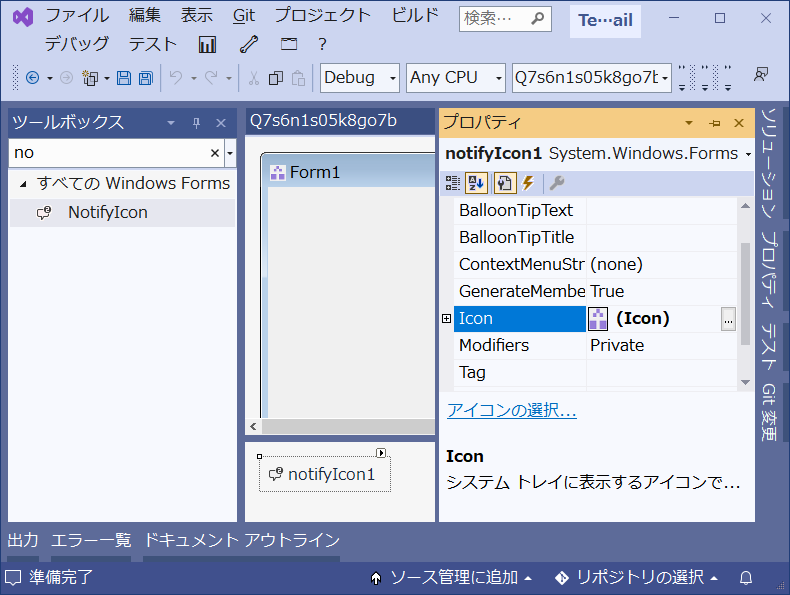Image resolution: width=790 pixels, height=595 pixels.
Task: Click the notifications bell in status bar
Action: 745,578
